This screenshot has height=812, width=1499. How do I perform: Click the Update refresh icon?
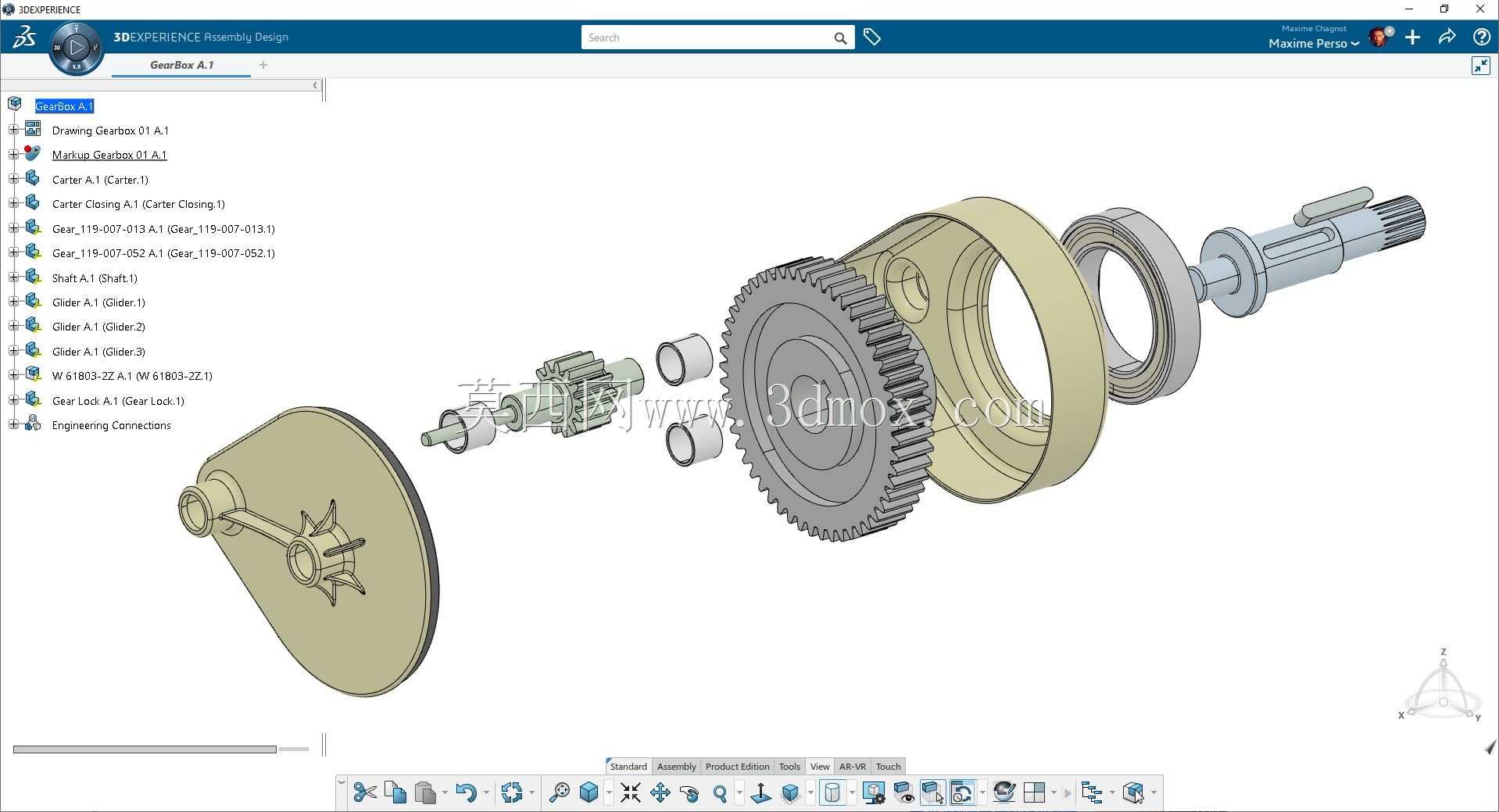[512, 792]
